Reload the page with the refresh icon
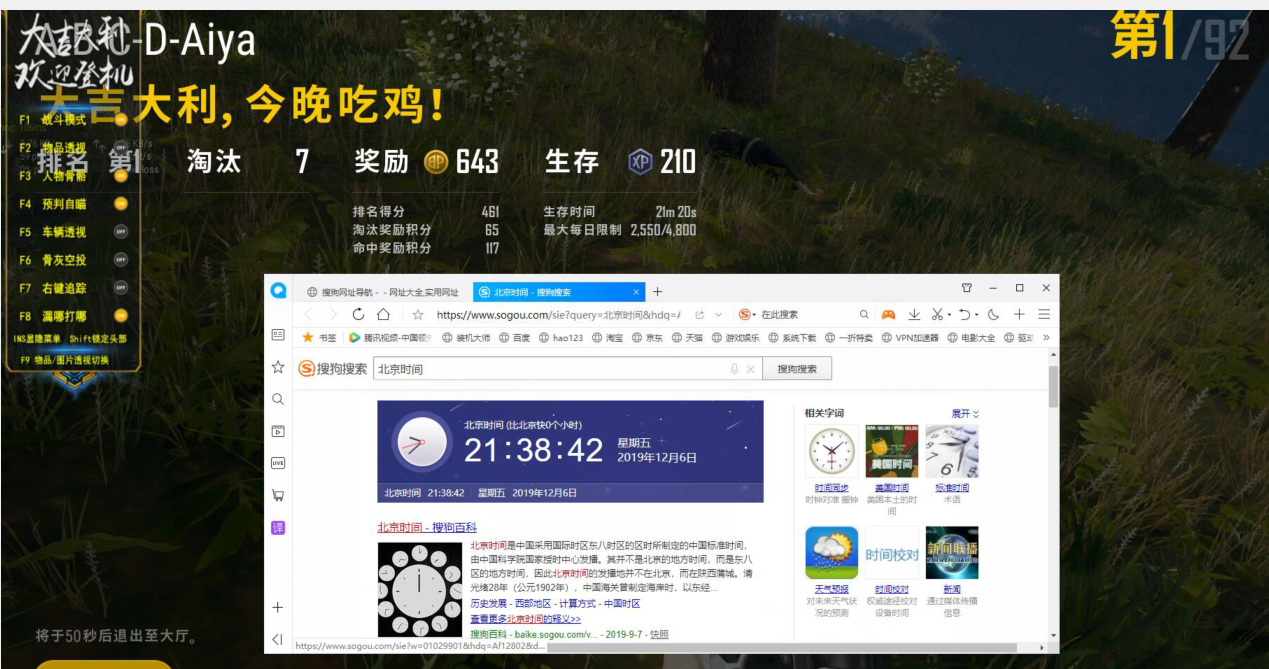The image size is (1269, 669). (x=358, y=314)
